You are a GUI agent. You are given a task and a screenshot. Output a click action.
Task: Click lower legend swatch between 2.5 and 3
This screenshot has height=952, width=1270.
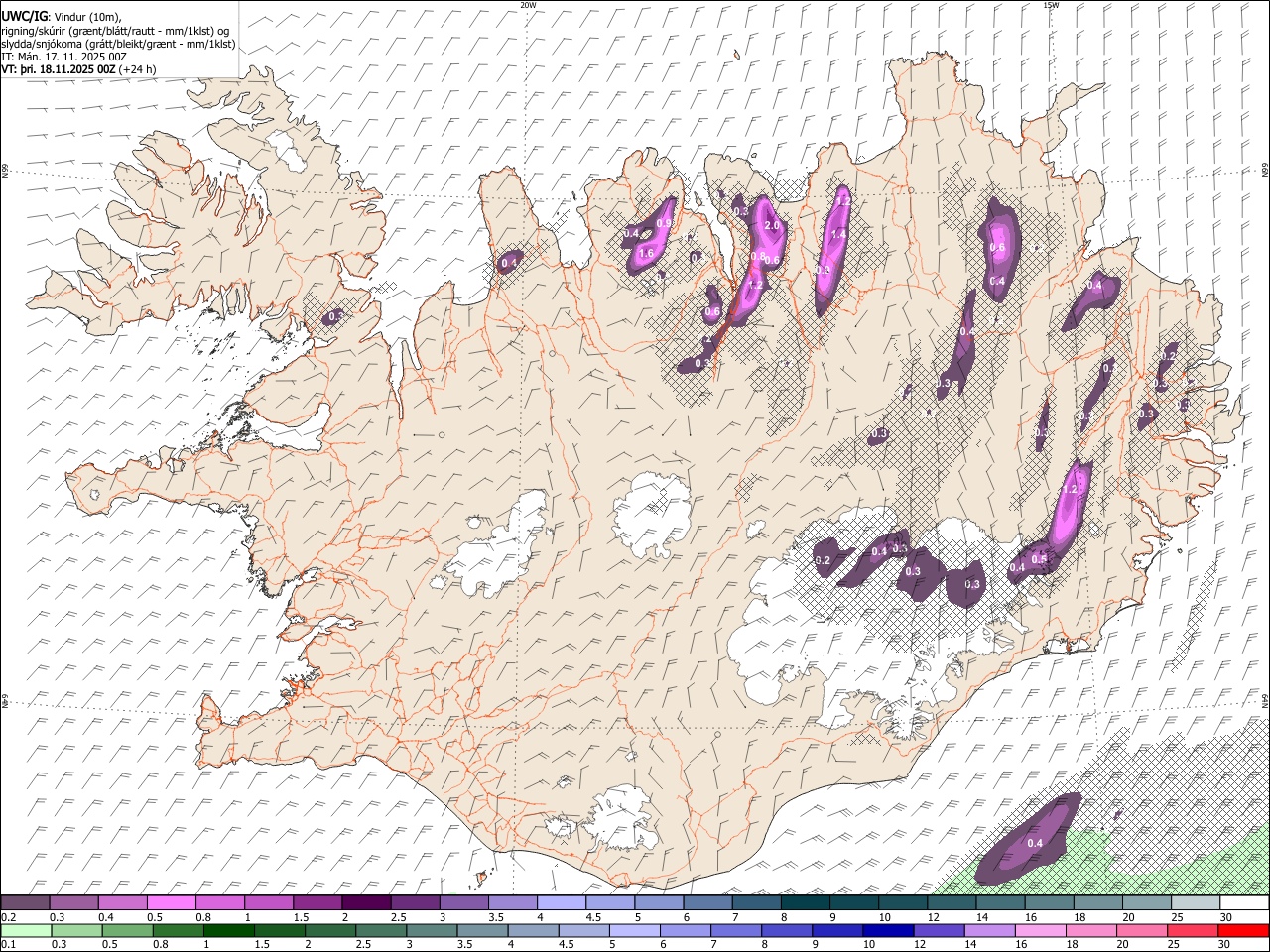(x=380, y=931)
